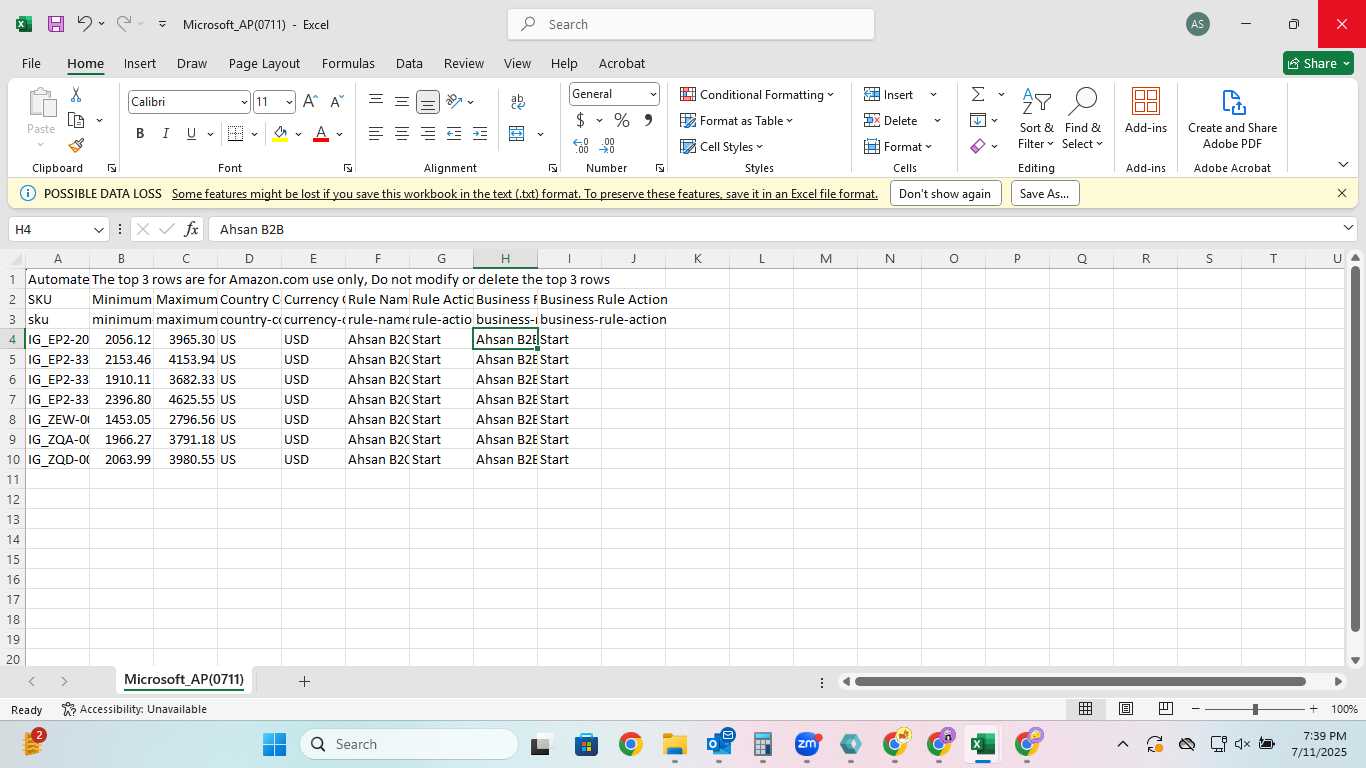Expand Conditional Formatting menu
1366x768 pixels.
pyautogui.click(x=758, y=95)
